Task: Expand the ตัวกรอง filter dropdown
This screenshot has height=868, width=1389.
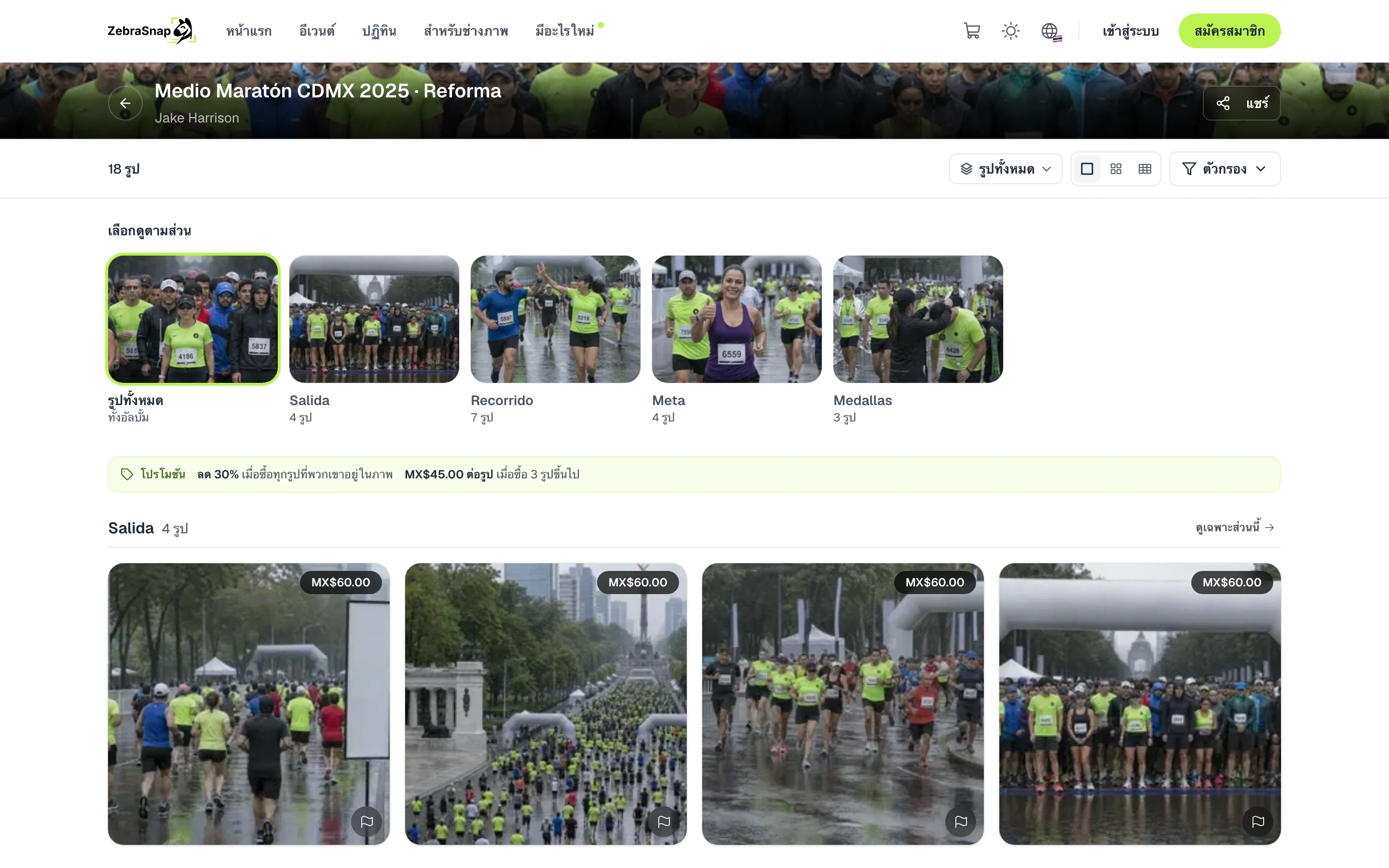Action: [x=1224, y=169]
